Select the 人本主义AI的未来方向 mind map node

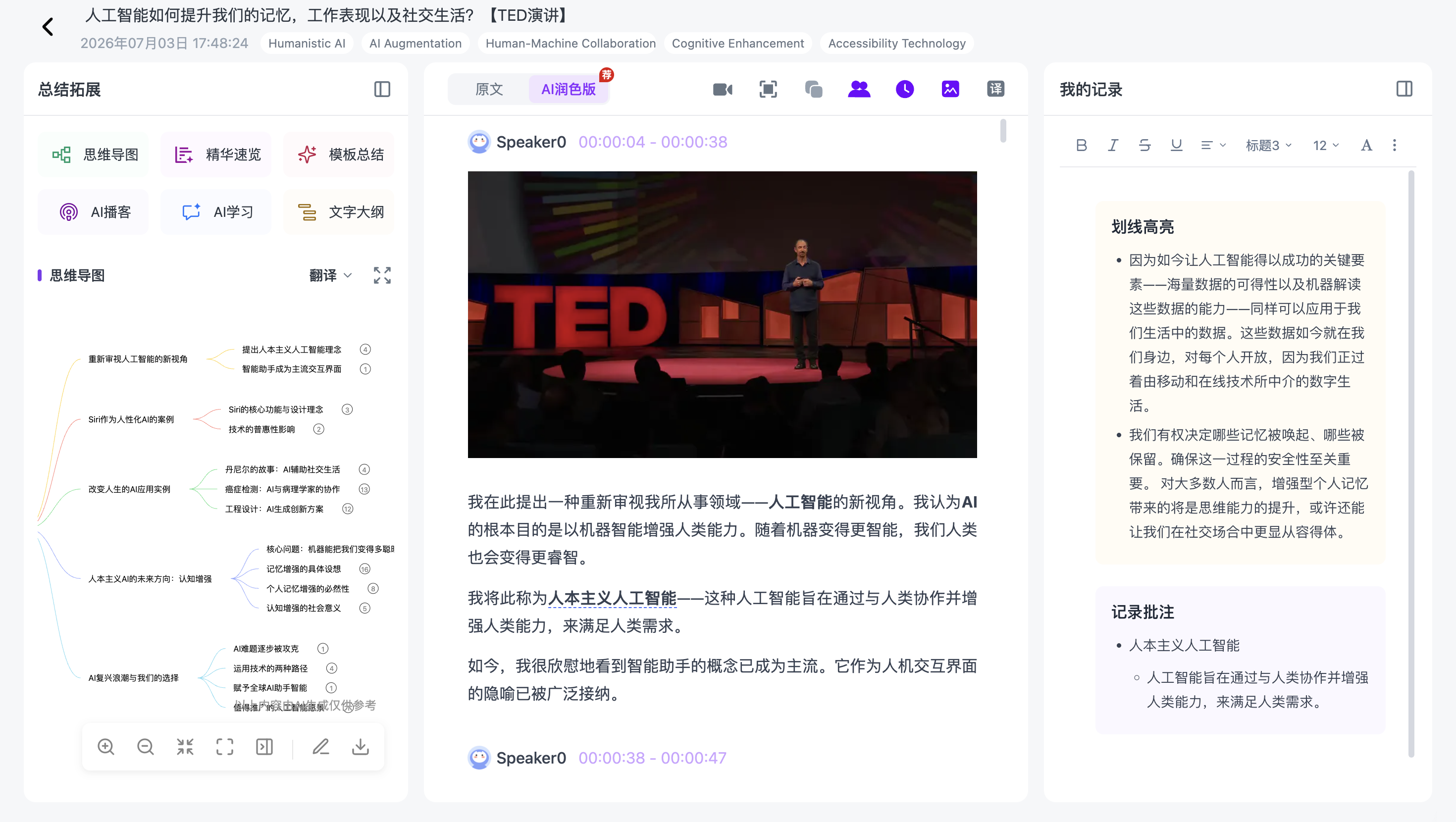[150, 579]
